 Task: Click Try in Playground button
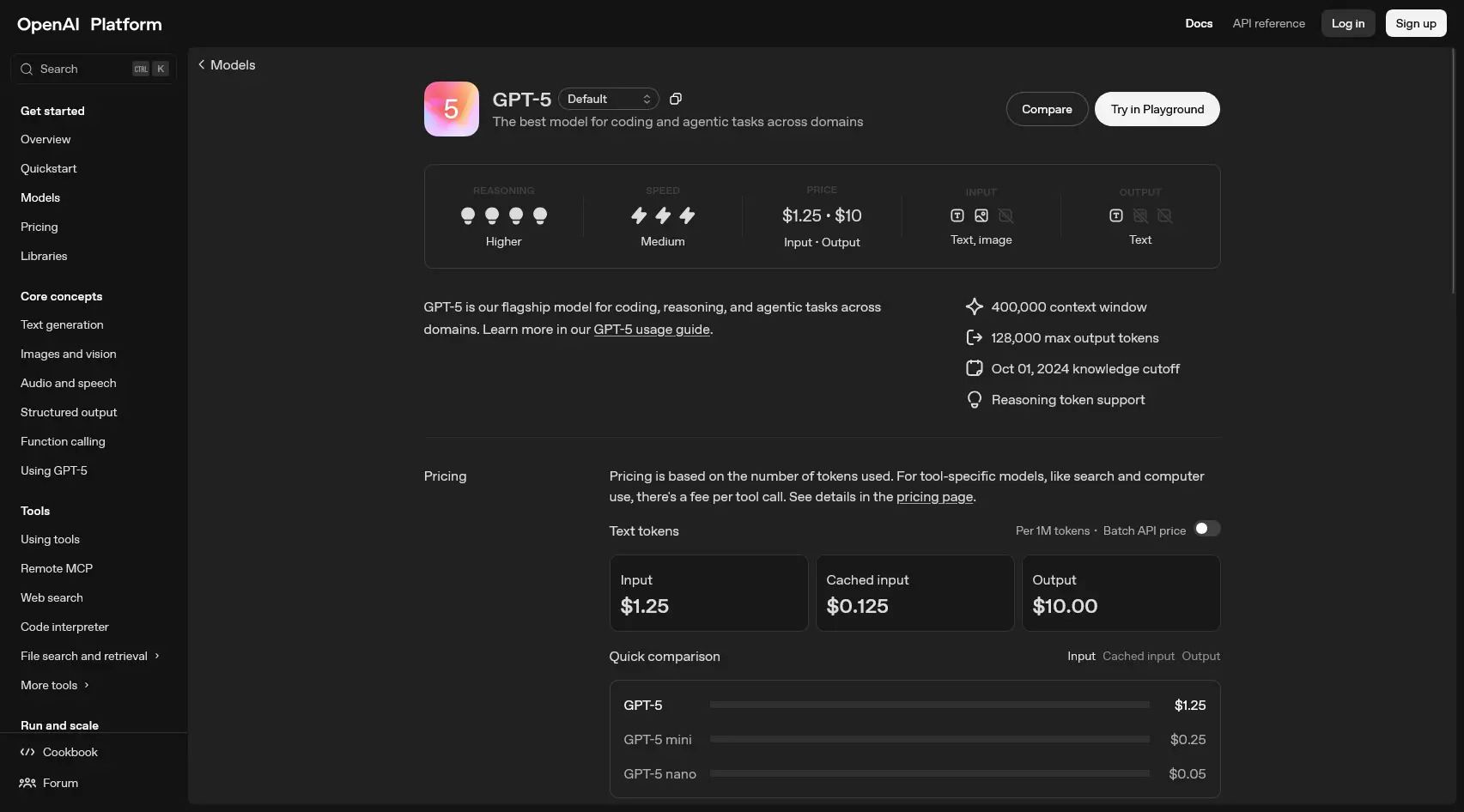[1157, 109]
